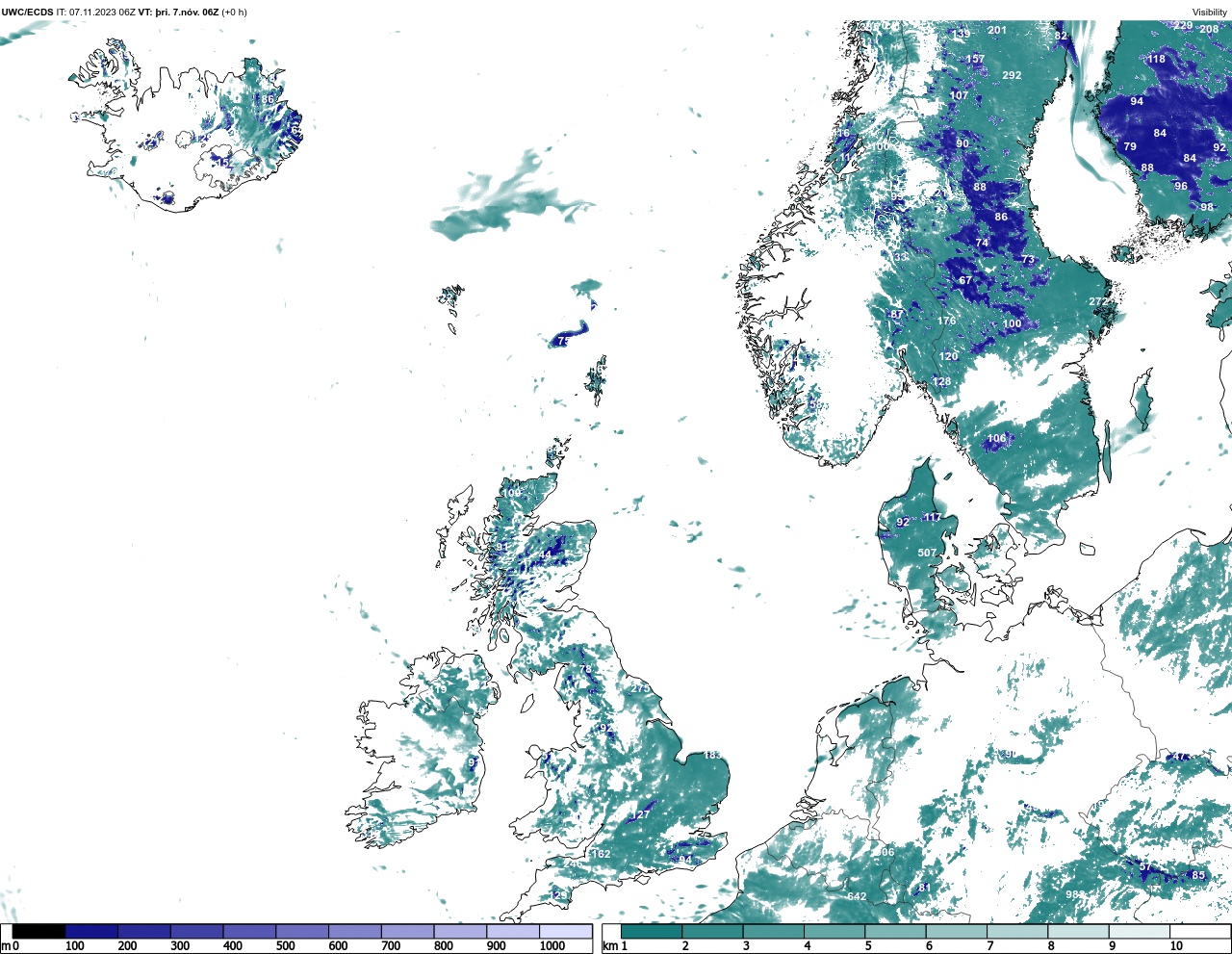Select the 3–4 km legend swatch
The image size is (1232, 954).
point(774,932)
